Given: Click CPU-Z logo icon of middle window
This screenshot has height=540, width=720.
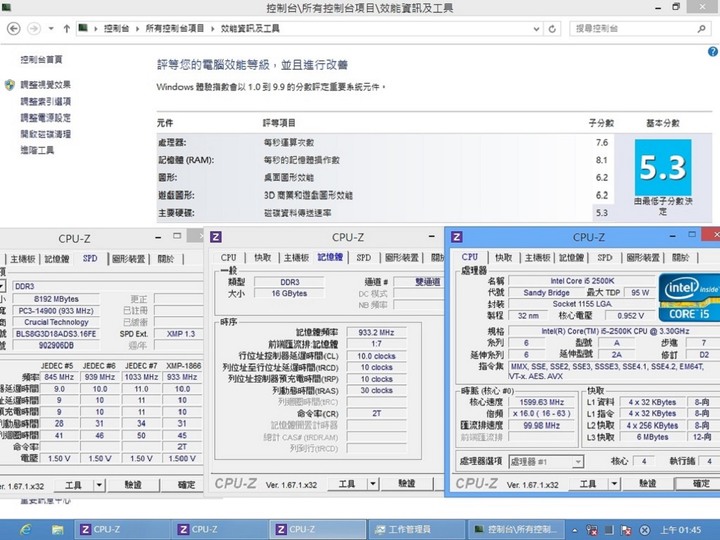Looking at the screenshot, I should (x=216, y=237).
